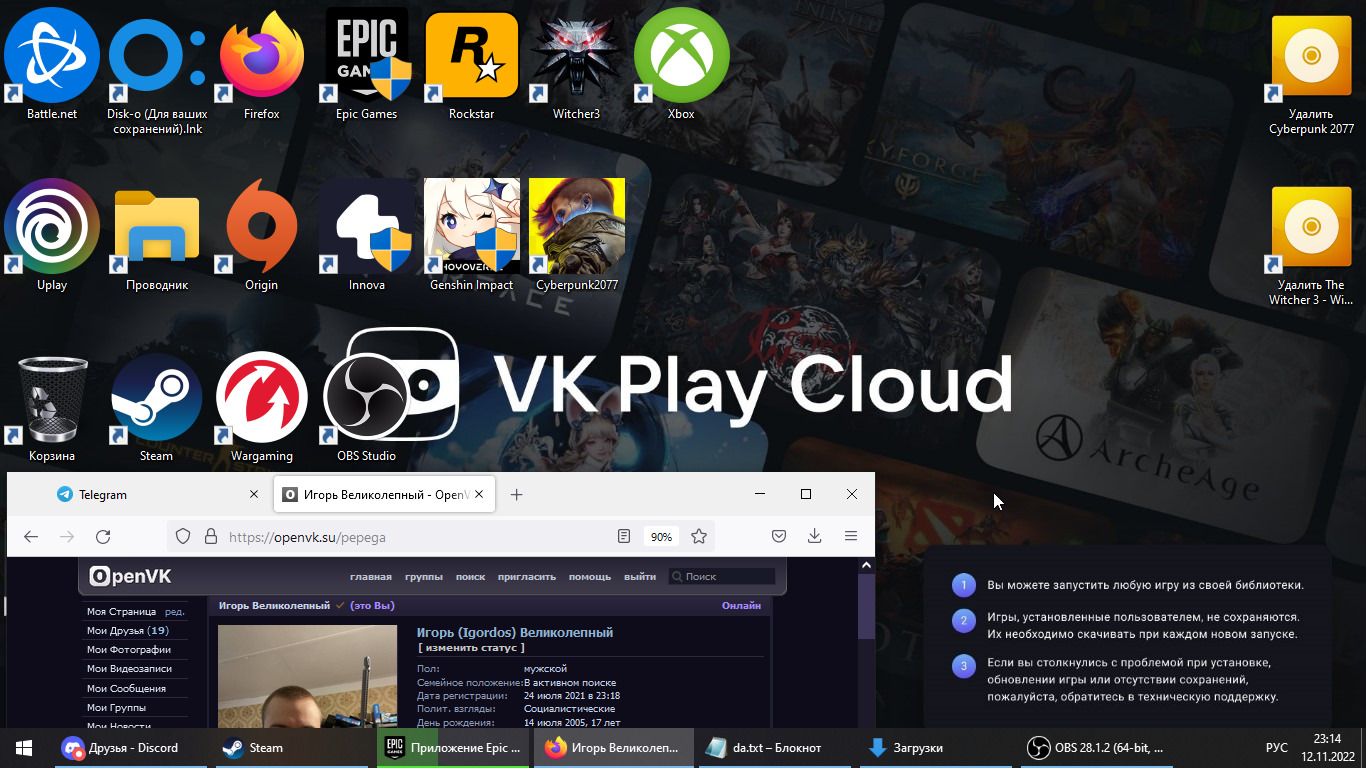1366x768 pixels.
Task: Select the Rockstar launcher desktop icon
Action: [x=472, y=63]
